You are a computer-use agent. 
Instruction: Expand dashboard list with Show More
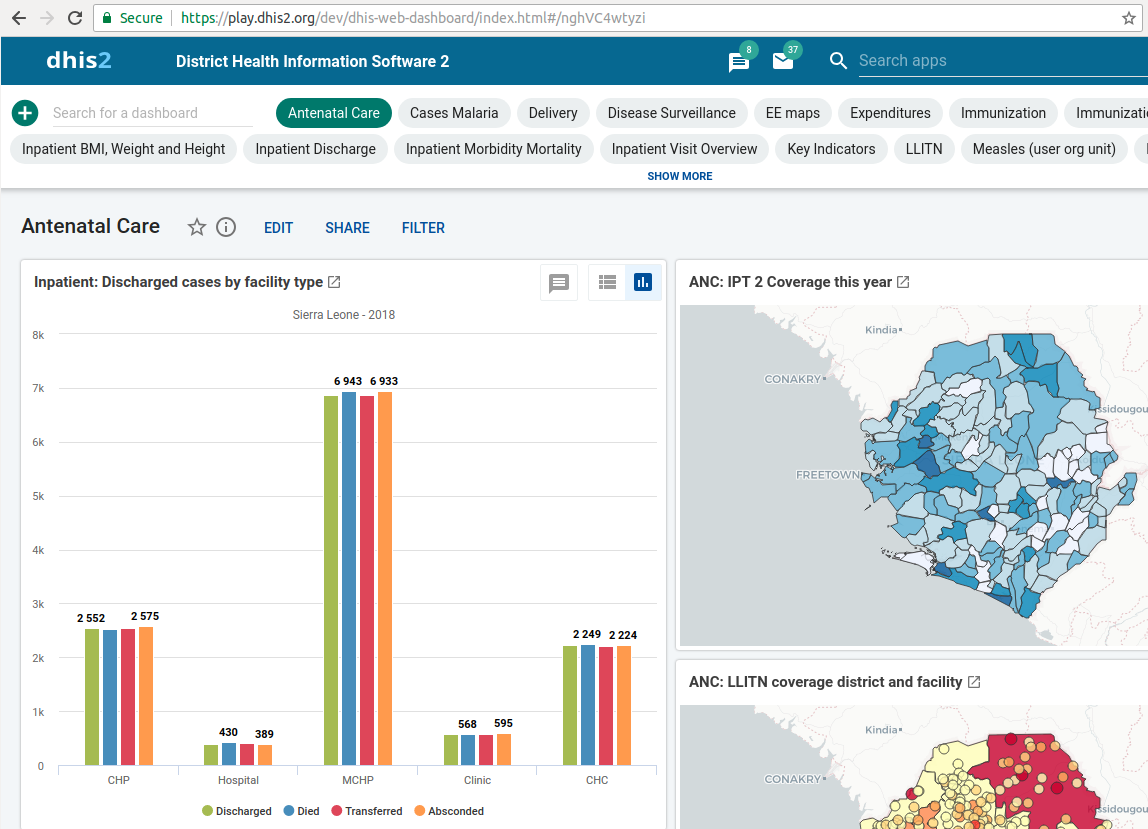tap(680, 176)
